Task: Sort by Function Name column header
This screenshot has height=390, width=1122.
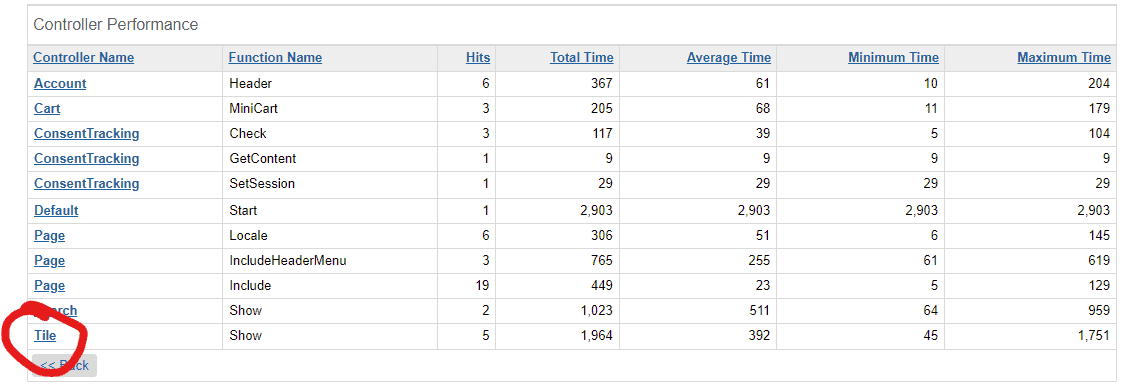Action: (x=275, y=58)
